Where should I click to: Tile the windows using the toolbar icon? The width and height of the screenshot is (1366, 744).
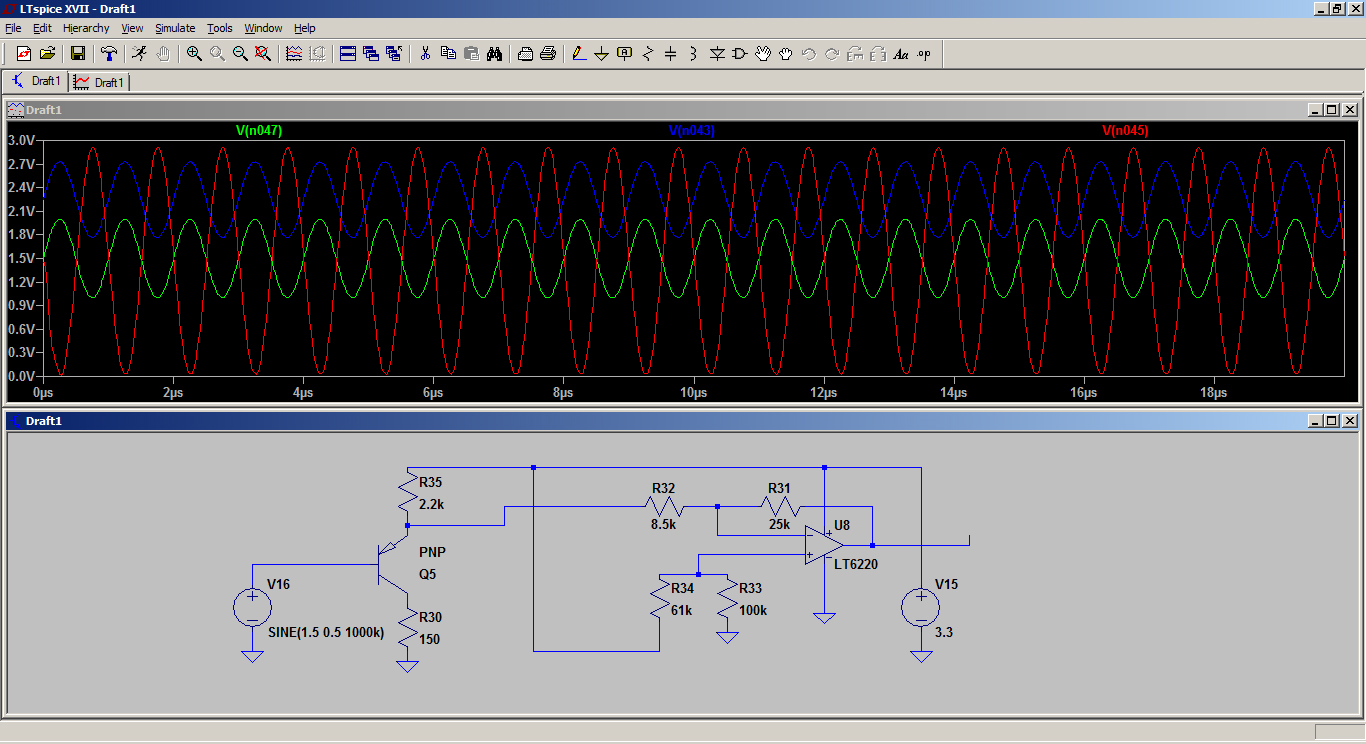point(348,53)
